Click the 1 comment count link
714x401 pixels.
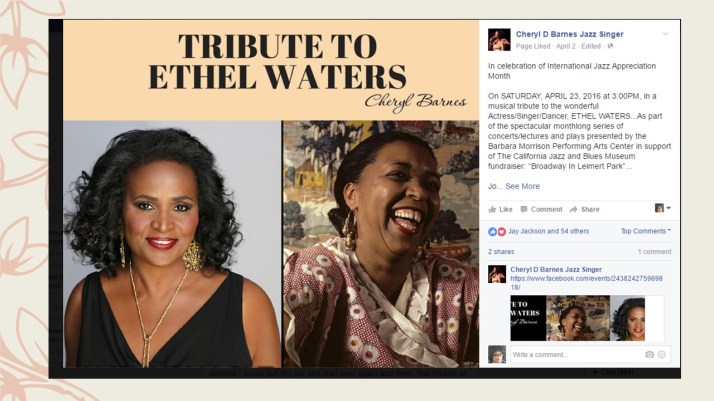[x=654, y=252]
